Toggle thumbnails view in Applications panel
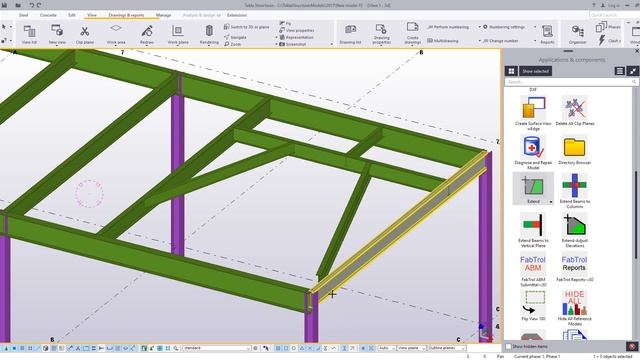640x360 pixels. 511,71
